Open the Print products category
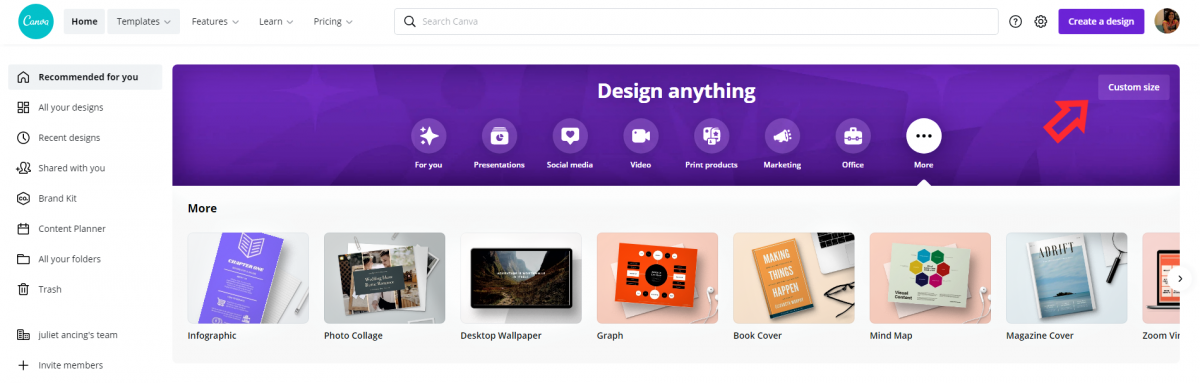The height and width of the screenshot is (383, 1200). (712, 135)
